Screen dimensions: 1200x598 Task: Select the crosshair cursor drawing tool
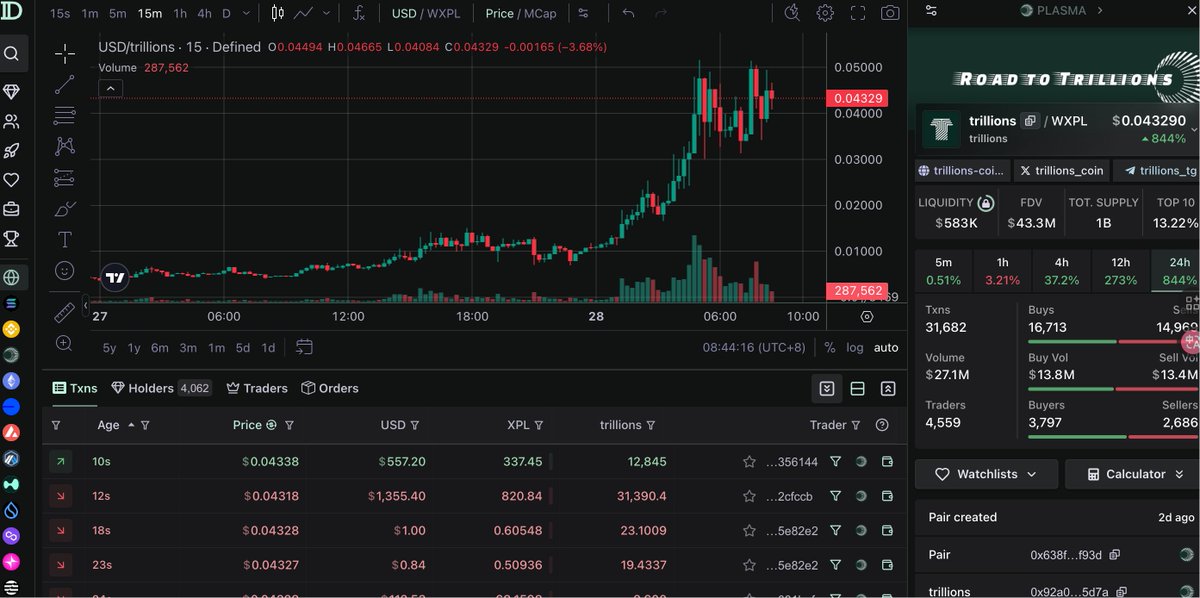click(64, 53)
